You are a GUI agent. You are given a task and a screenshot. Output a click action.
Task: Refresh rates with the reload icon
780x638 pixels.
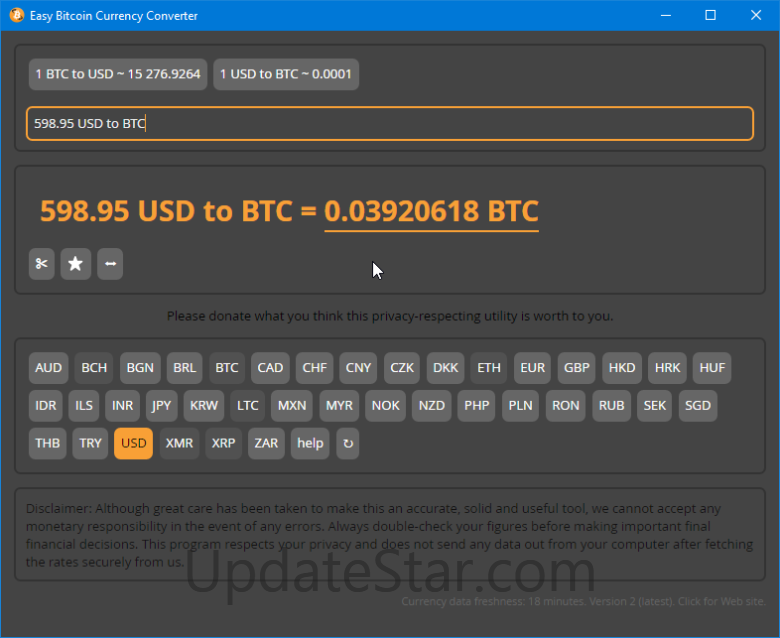tap(348, 443)
